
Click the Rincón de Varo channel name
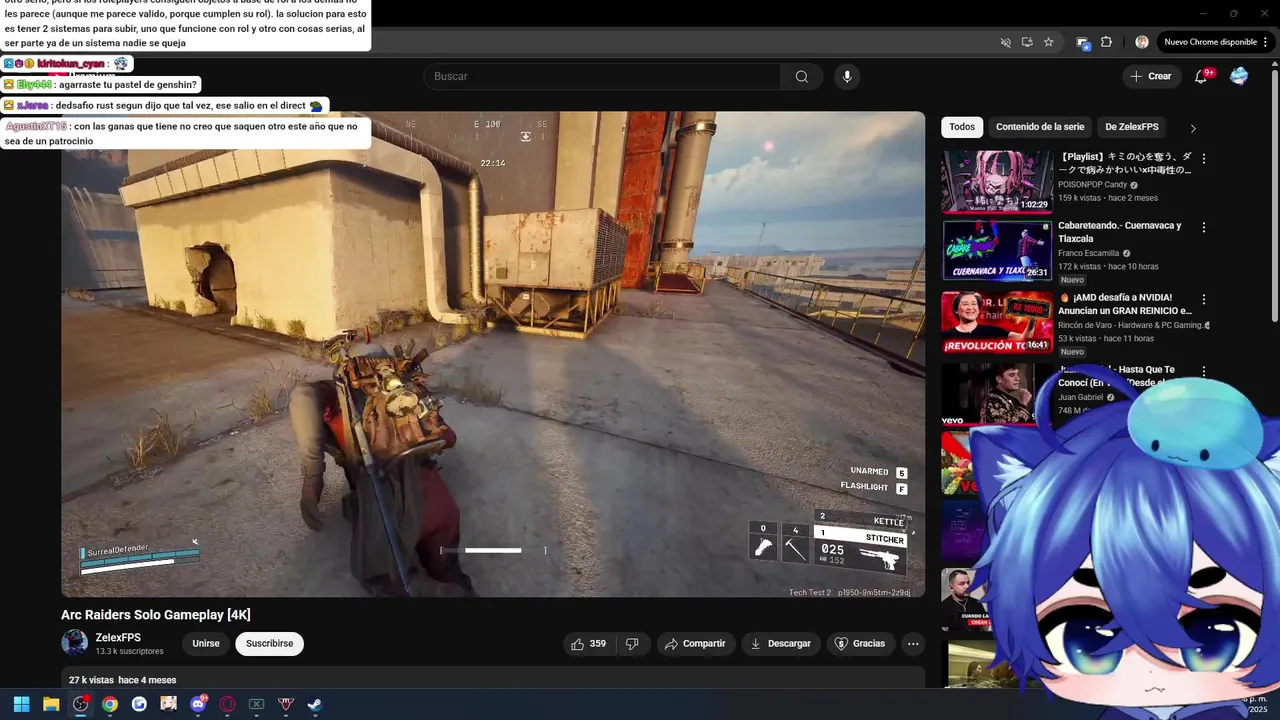coord(1130,325)
